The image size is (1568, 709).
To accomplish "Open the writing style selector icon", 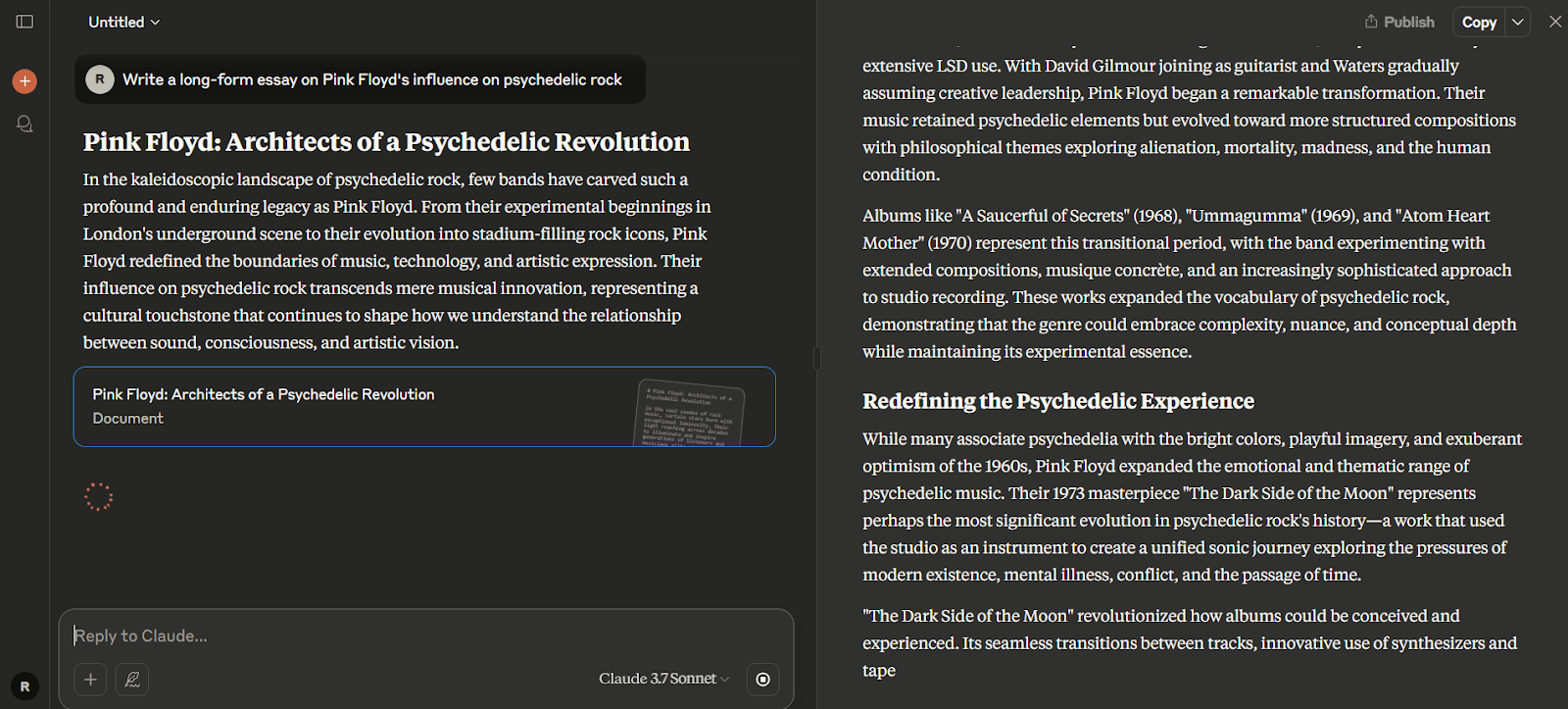I will click(132, 679).
